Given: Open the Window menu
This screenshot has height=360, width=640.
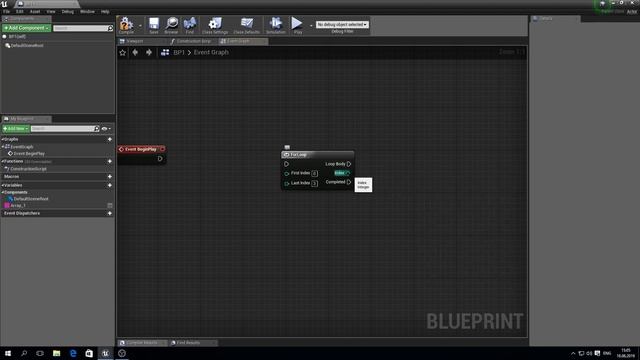Looking at the screenshot, I should (87, 11).
